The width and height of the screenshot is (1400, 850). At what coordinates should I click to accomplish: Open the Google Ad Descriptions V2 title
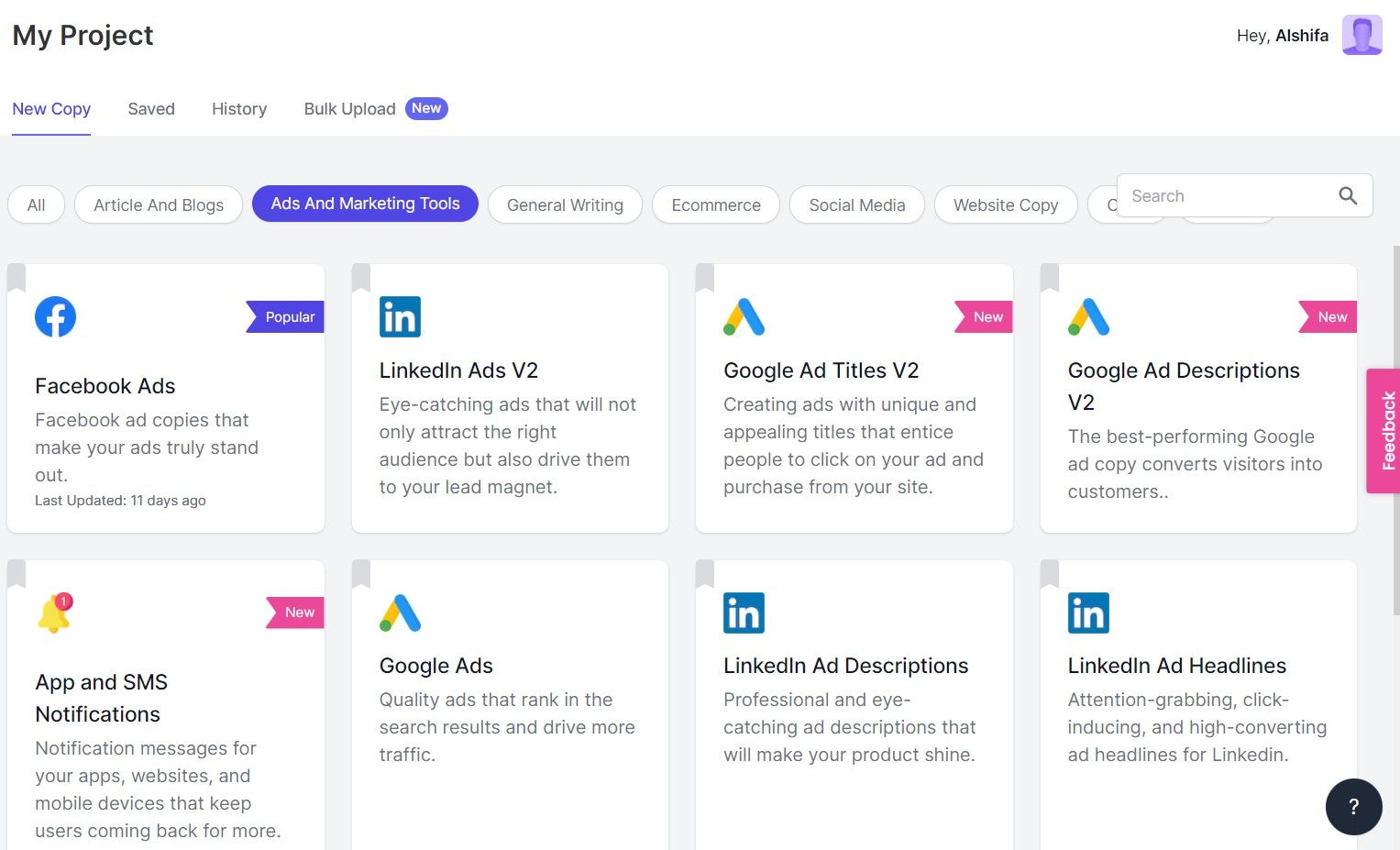click(1184, 386)
